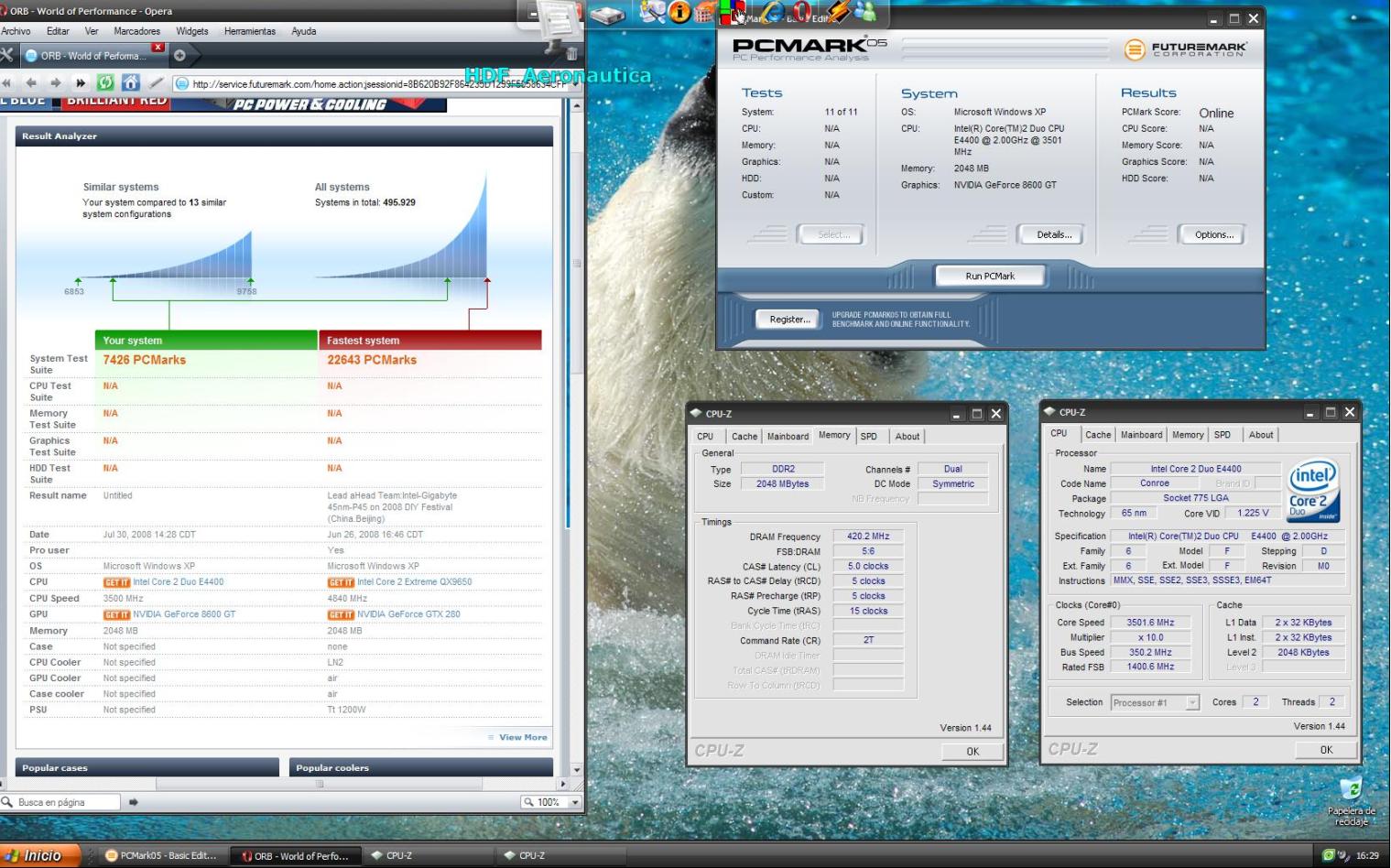Open the Marcadores menu
1391x868 pixels.
[x=136, y=31]
